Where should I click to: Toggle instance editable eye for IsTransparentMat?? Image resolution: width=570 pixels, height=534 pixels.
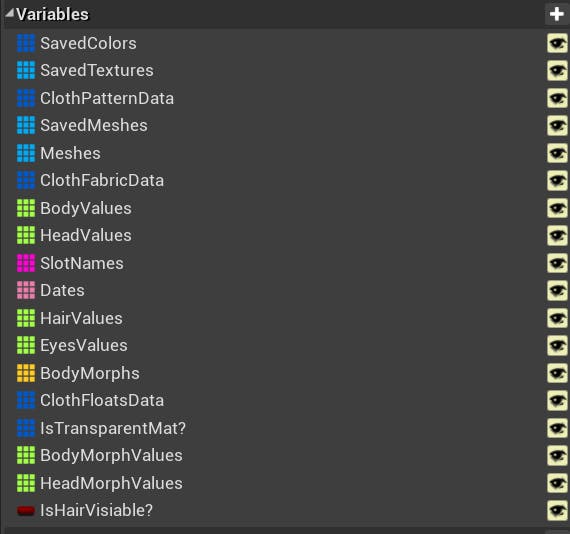point(557,428)
